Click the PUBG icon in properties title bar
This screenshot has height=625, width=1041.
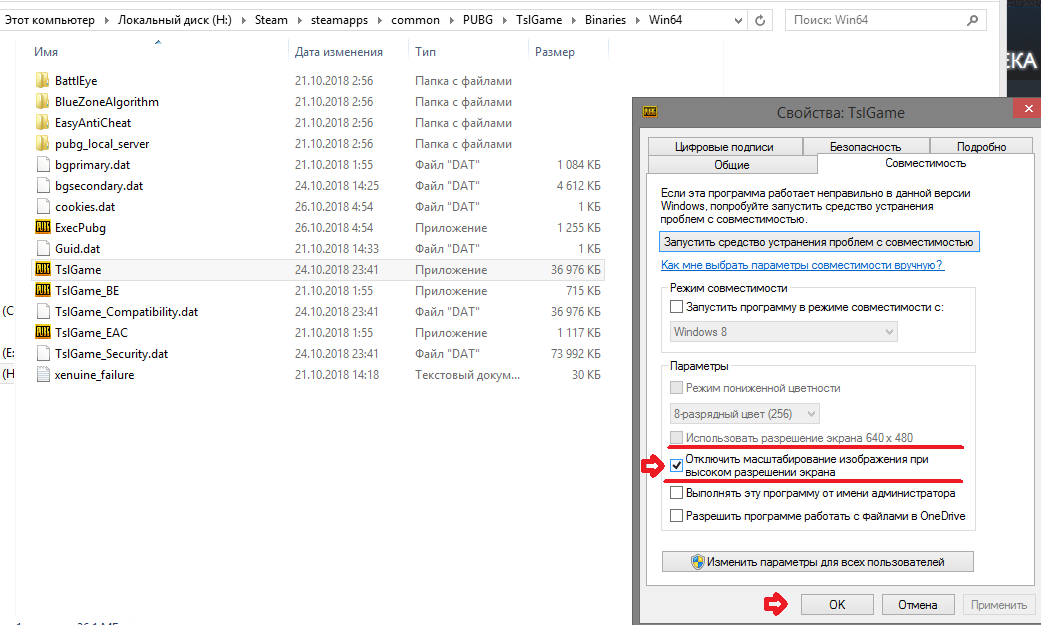pos(649,112)
